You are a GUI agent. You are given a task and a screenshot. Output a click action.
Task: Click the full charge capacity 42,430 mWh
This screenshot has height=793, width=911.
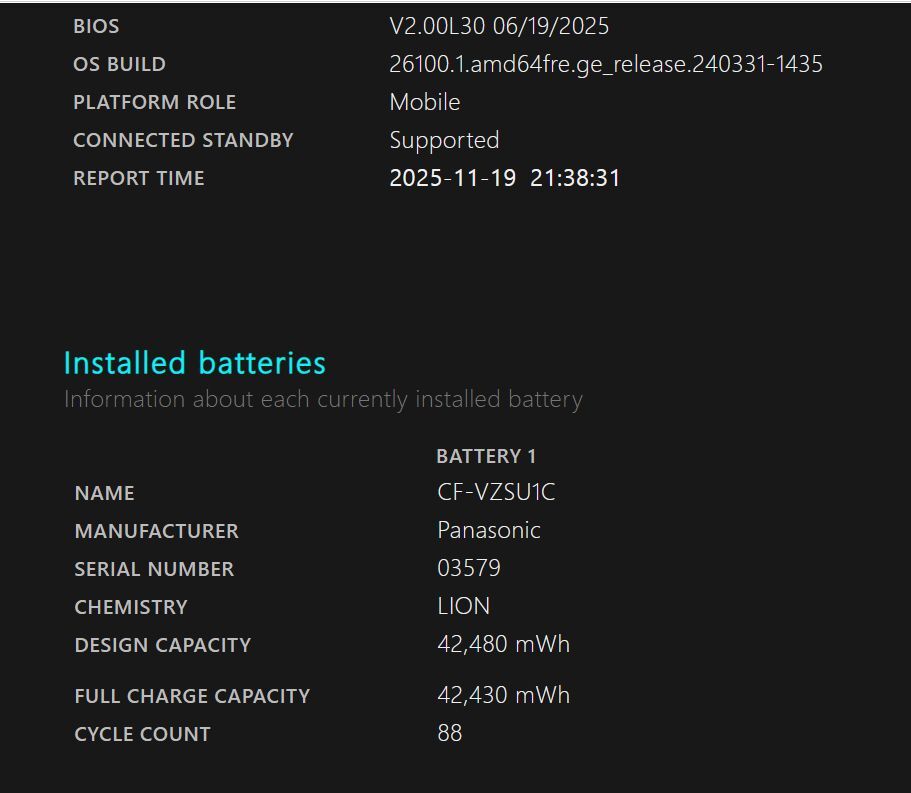503,695
